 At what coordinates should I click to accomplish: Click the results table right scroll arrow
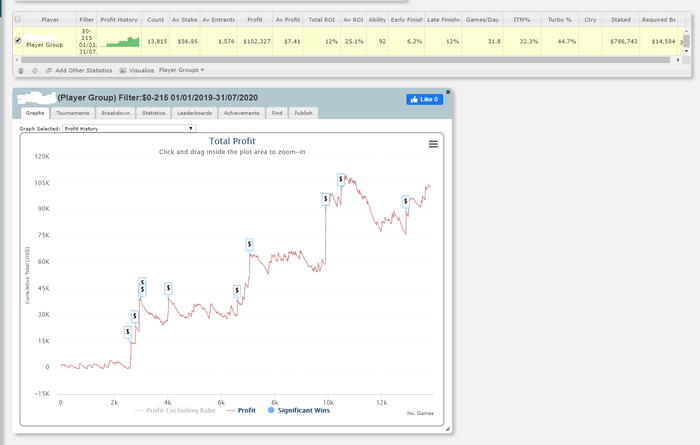click(x=678, y=60)
